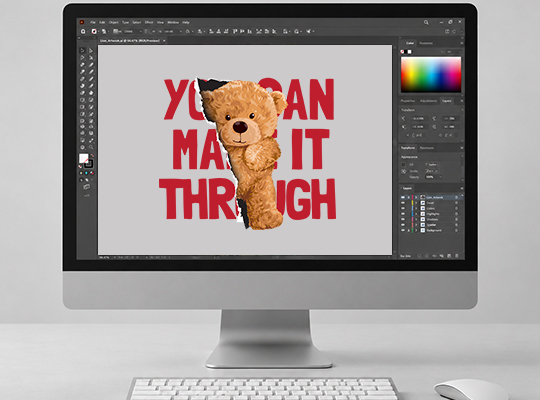Open the Type menu
This screenshot has width=540, height=400.
point(125,22)
